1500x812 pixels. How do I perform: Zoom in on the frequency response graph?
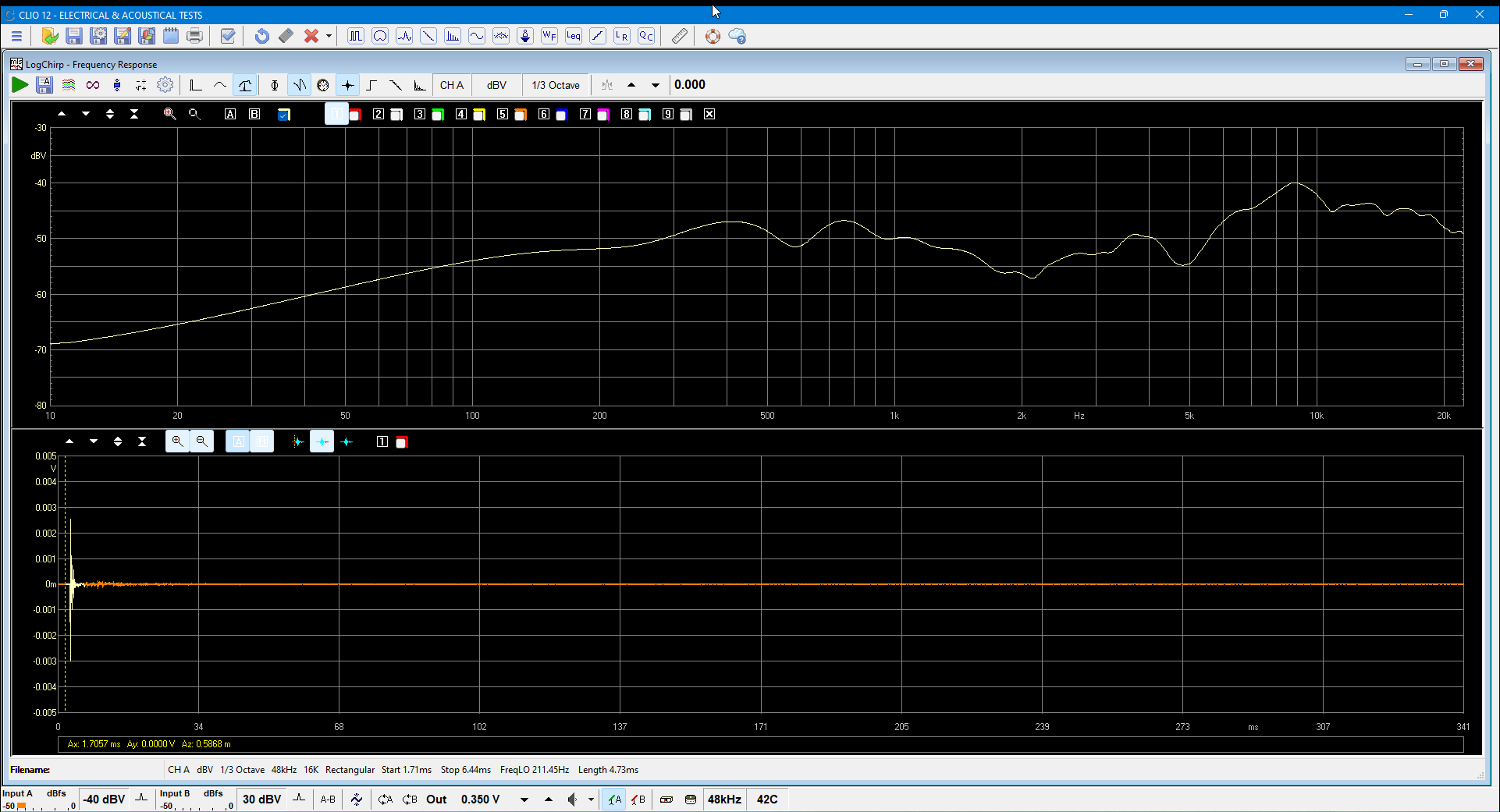tap(169, 114)
